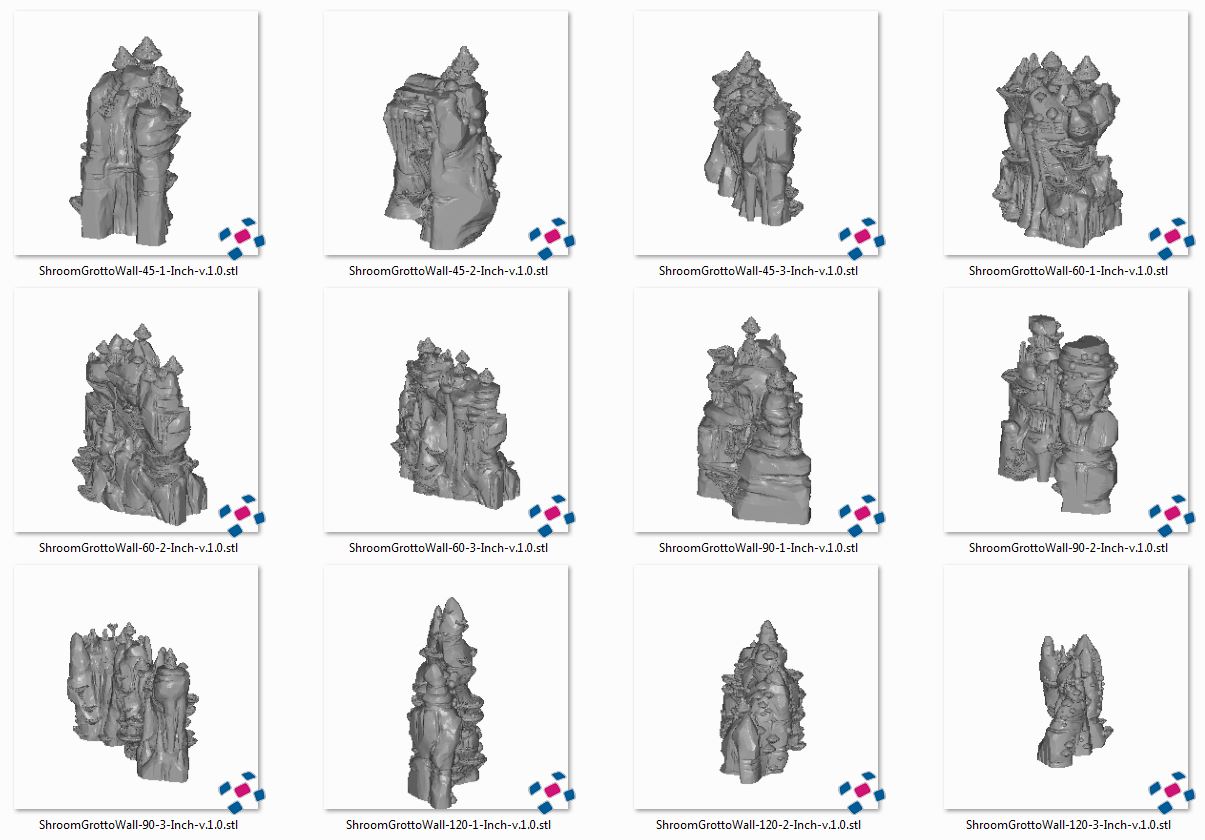Click the filename ShroomGrottoWall-60-1-Inch-v.1.0.stl
Viewport: 1205px width, 840px height.
pos(1068,271)
